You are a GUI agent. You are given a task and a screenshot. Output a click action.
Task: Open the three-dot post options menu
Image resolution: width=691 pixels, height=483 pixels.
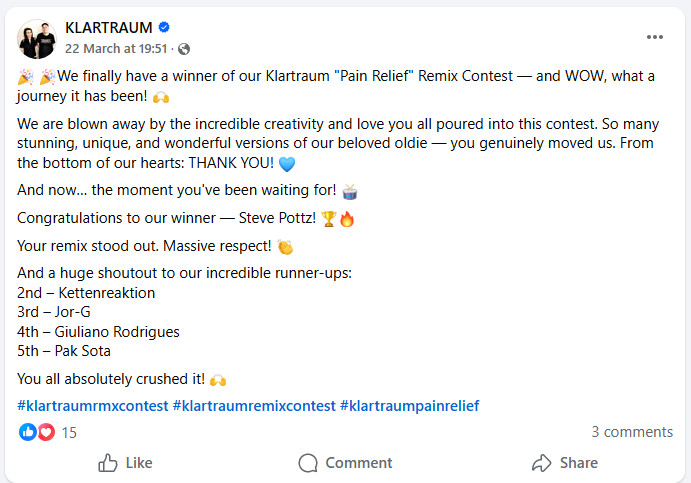(655, 37)
